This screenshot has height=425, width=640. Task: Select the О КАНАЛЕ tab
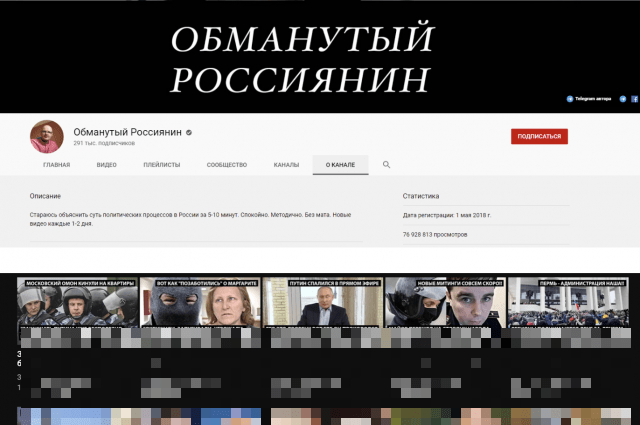click(340, 164)
